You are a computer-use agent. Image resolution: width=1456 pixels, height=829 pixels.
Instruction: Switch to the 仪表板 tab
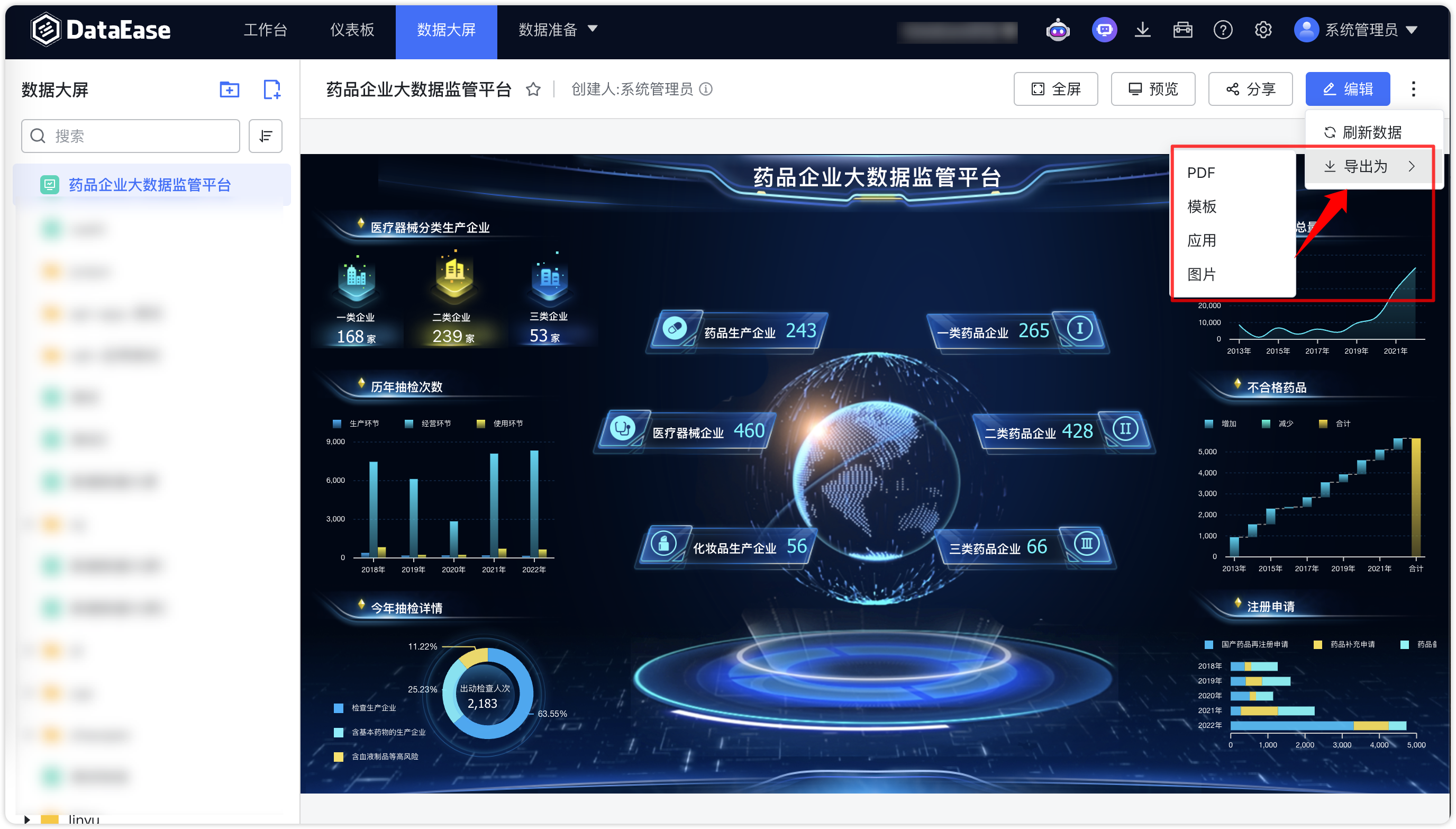coord(352,30)
